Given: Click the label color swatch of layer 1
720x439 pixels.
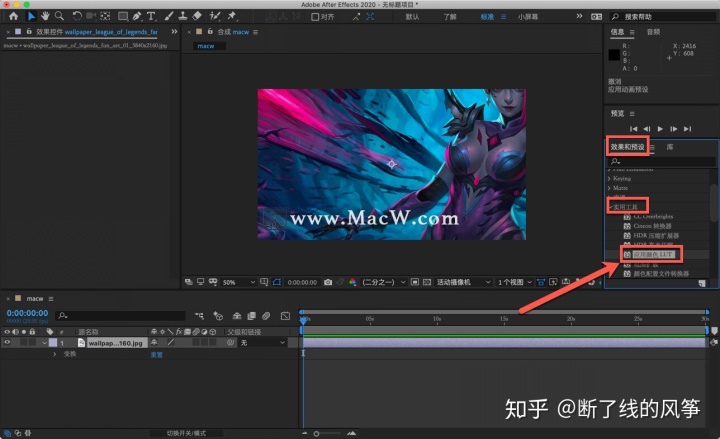Looking at the screenshot, I should pyautogui.click(x=53, y=343).
